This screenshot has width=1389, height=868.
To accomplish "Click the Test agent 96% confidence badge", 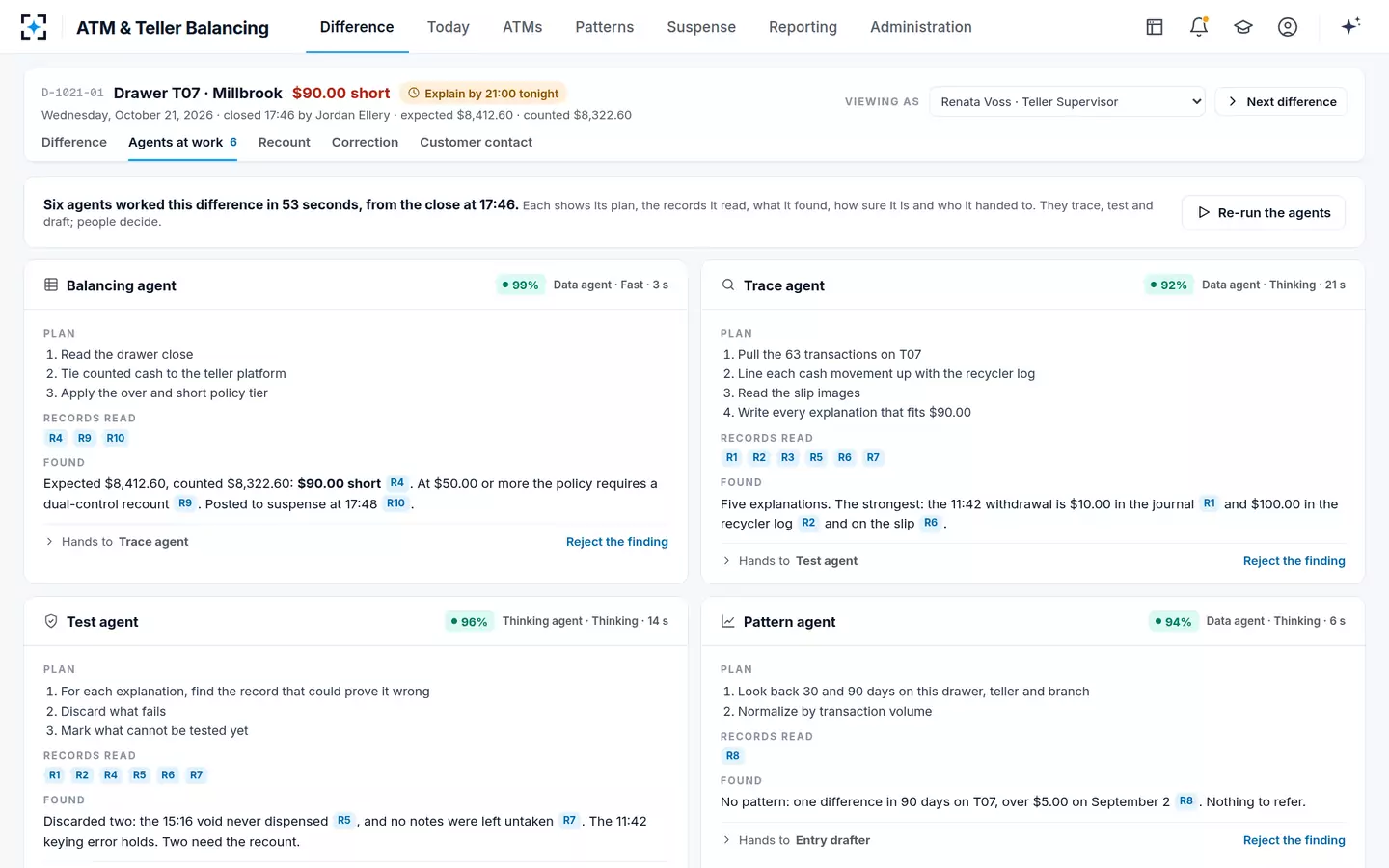I will (469, 622).
